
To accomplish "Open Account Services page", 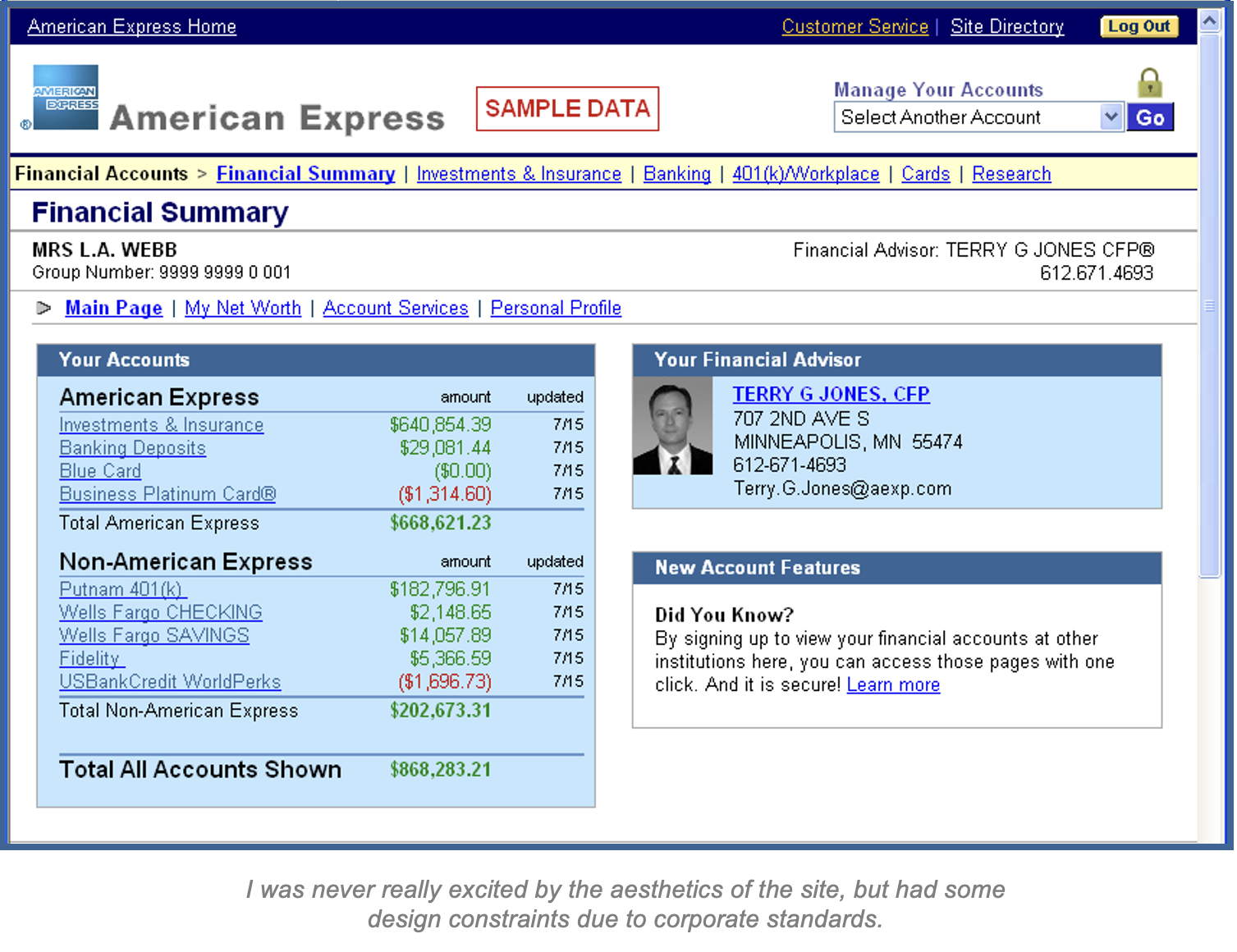I will click(395, 309).
